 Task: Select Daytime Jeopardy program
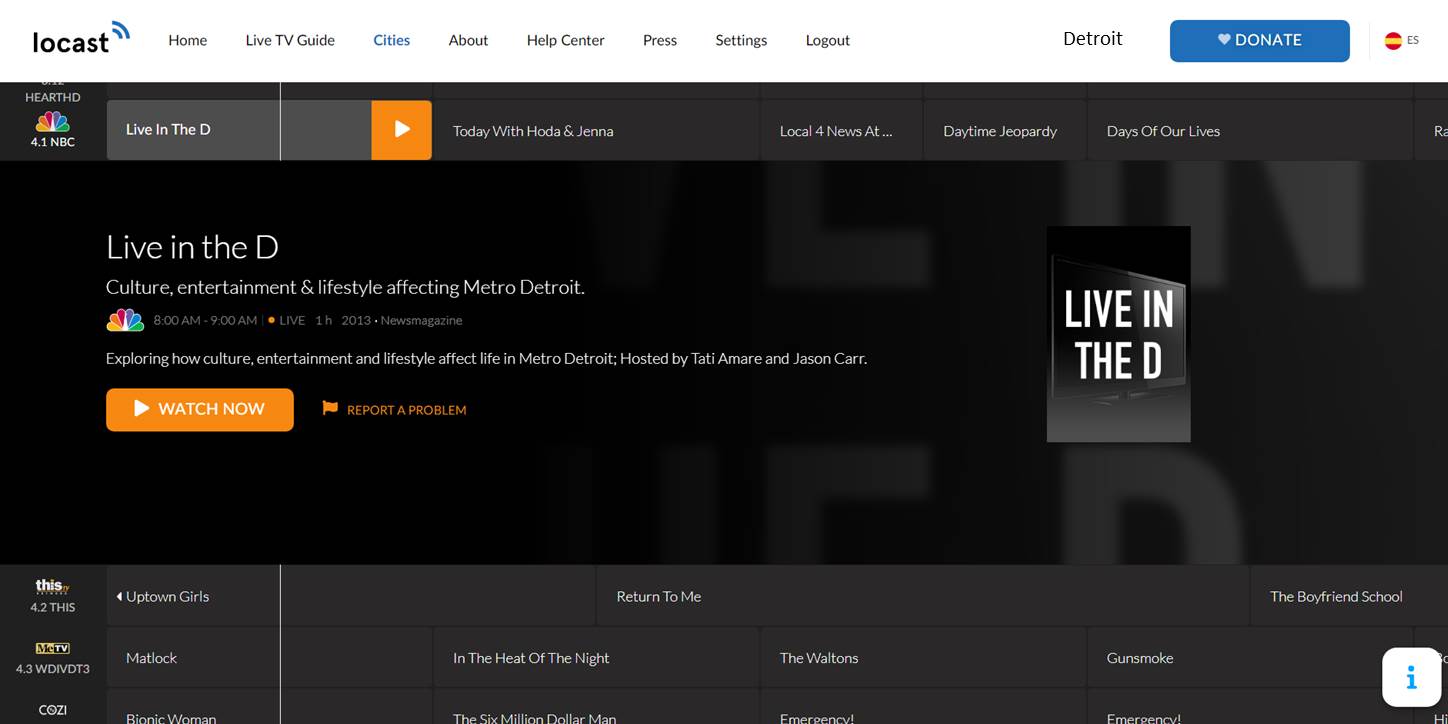point(1005,131)
